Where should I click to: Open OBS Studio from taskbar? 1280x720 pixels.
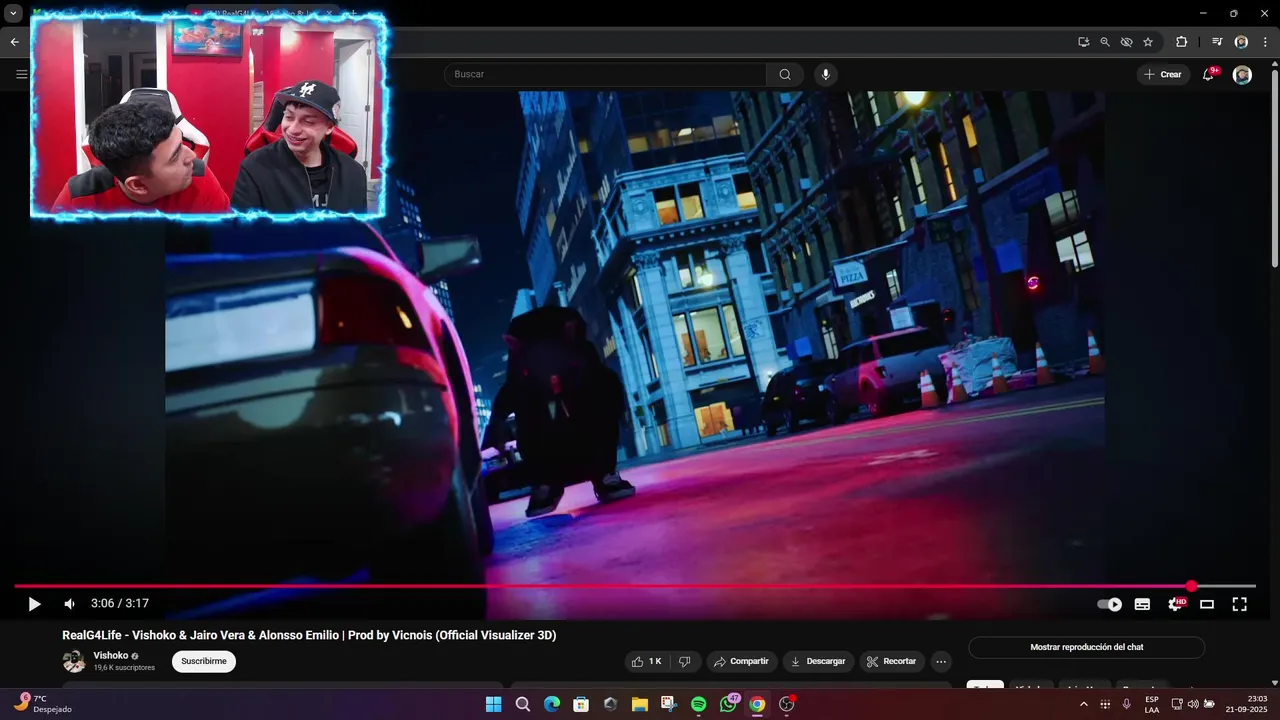[x=787, y=704]
